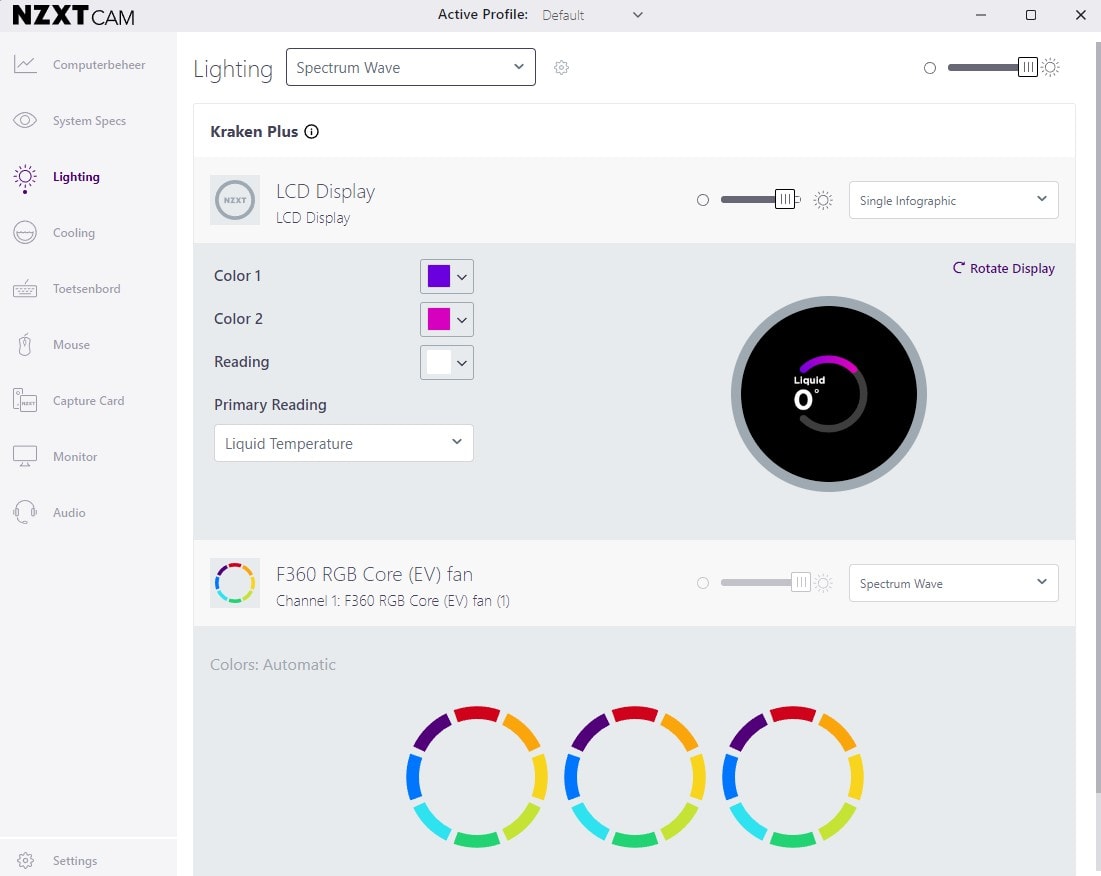This screenshot has width=1101, height=876.
Task: Click the circular LCD preview showing Liquid 0°
Action: (x=829, y=394)
